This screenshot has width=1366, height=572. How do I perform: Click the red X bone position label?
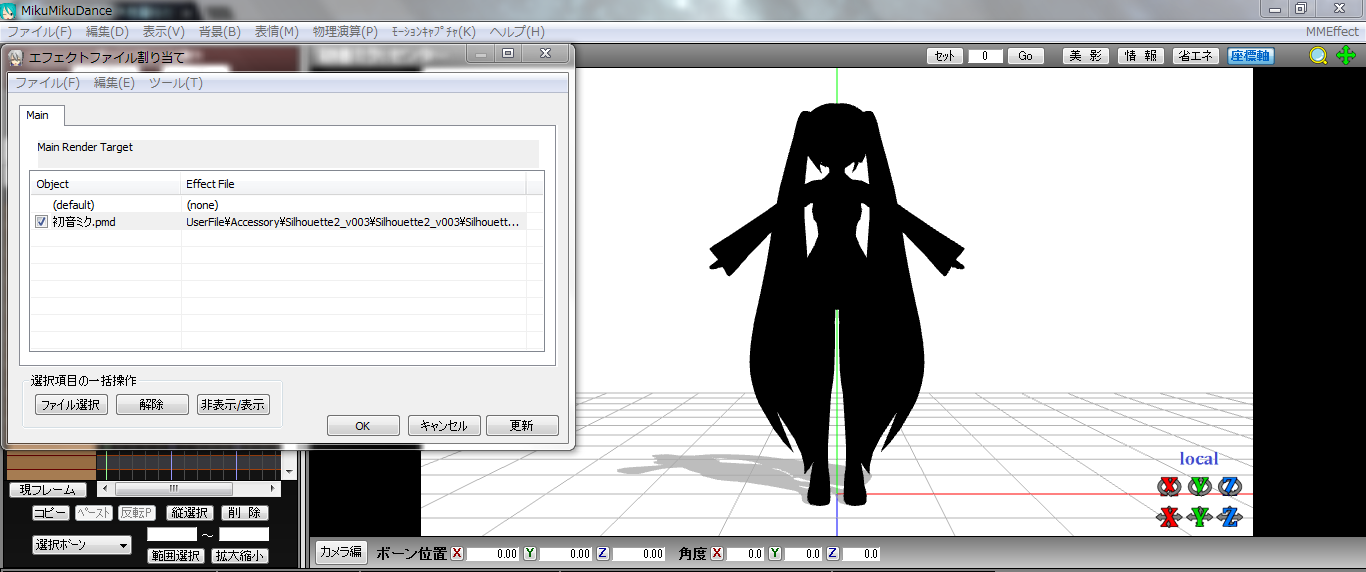click(x=457, y=553)
